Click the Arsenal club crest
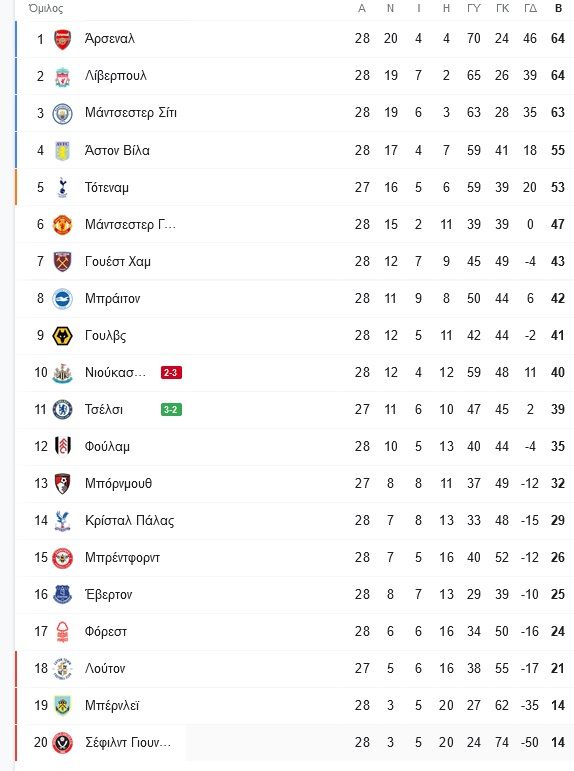The image size is (574, 771). [62, 39]
